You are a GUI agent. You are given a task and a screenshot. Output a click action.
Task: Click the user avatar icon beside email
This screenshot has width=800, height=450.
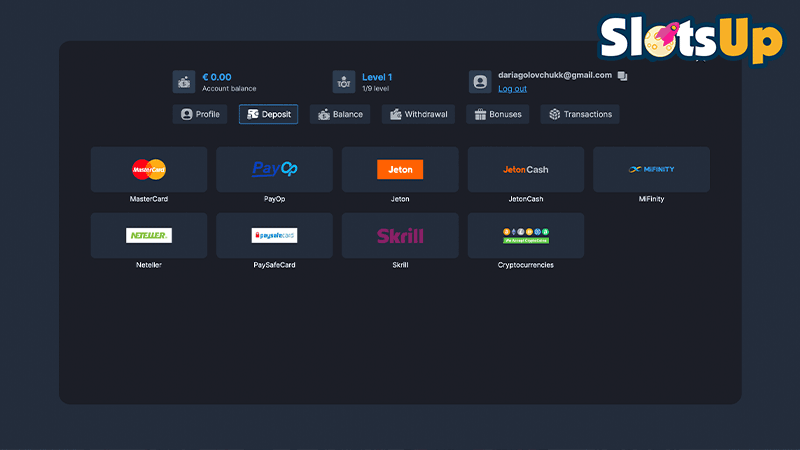(x=480, y=82)
